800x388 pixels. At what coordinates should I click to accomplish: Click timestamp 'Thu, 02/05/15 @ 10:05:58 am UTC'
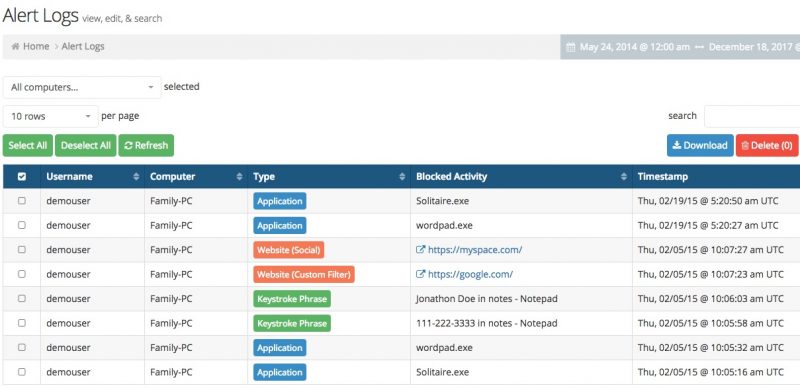tap(711, 323)
